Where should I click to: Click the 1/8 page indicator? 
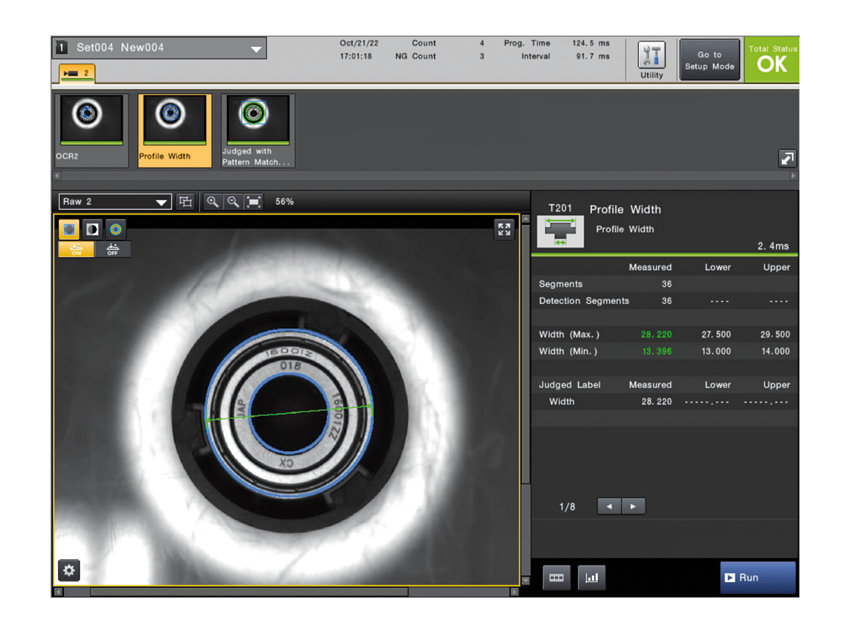(567, 507)
